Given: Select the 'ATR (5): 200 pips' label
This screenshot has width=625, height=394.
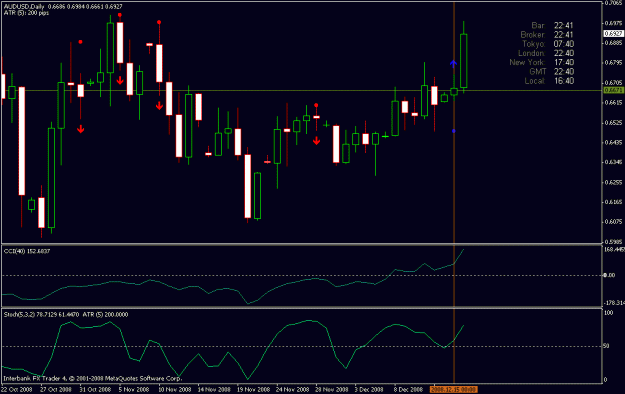Looking at the screenshot, I should point(26,13).
